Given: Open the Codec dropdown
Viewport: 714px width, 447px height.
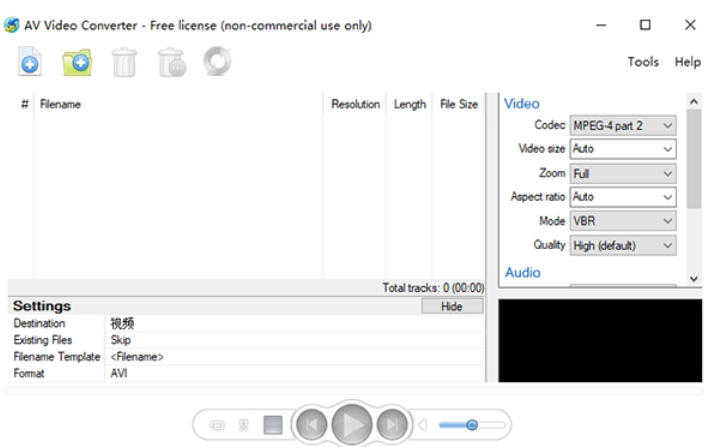Looking at the screenshot, I should pos(623,126).
